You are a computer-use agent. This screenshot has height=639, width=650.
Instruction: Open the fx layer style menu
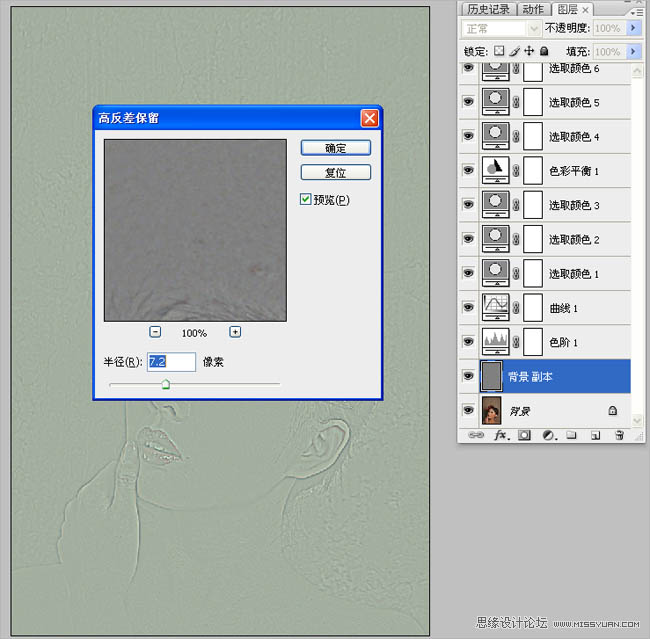click(499, 435)
